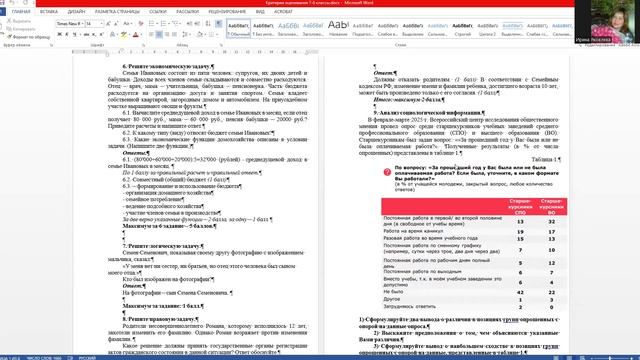
Task: Apply italic formatting in Font group
Action: pyautogui.click(x=67, y=34)
